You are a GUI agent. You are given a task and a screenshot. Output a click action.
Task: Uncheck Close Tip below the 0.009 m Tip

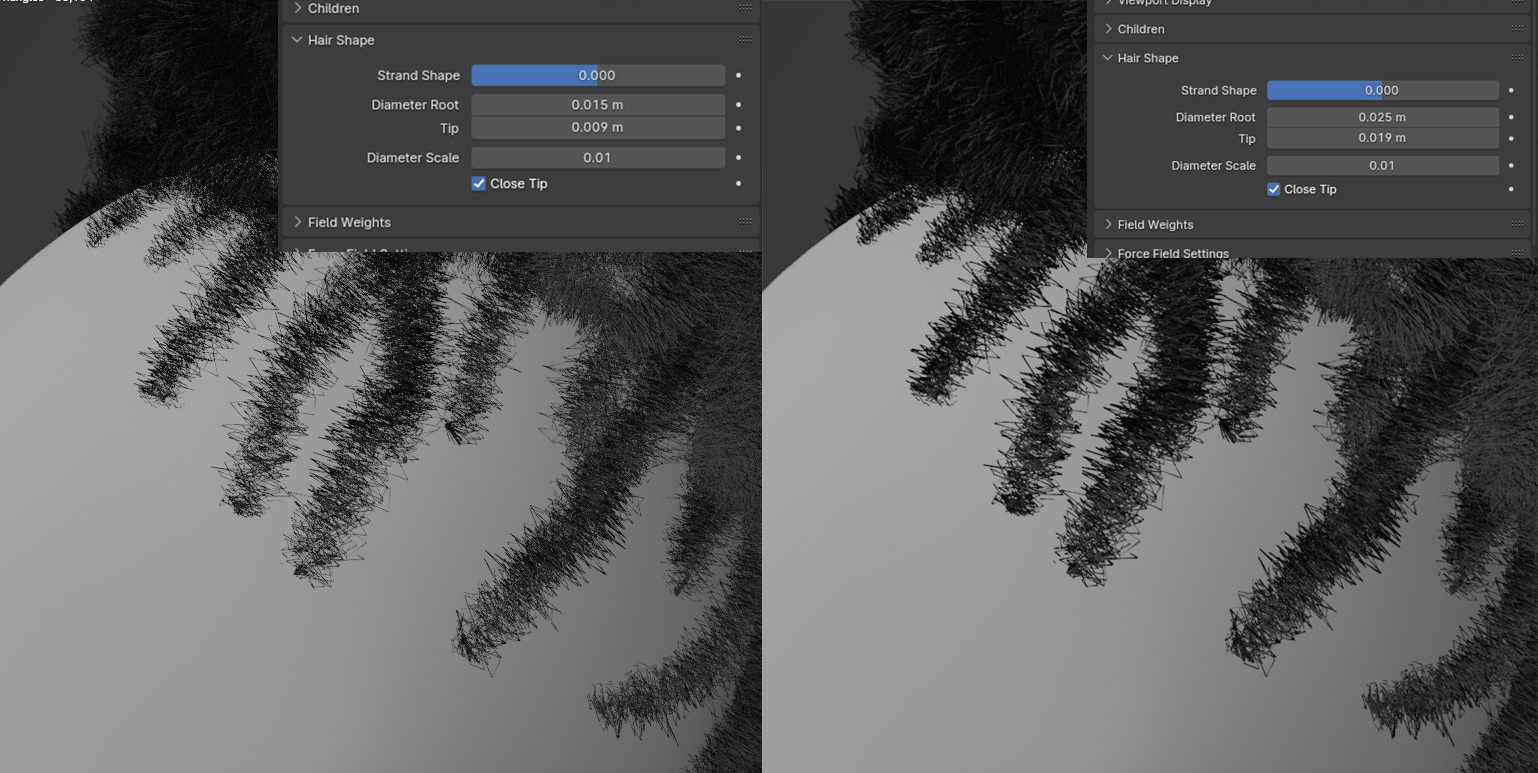(x=478, y=184)
